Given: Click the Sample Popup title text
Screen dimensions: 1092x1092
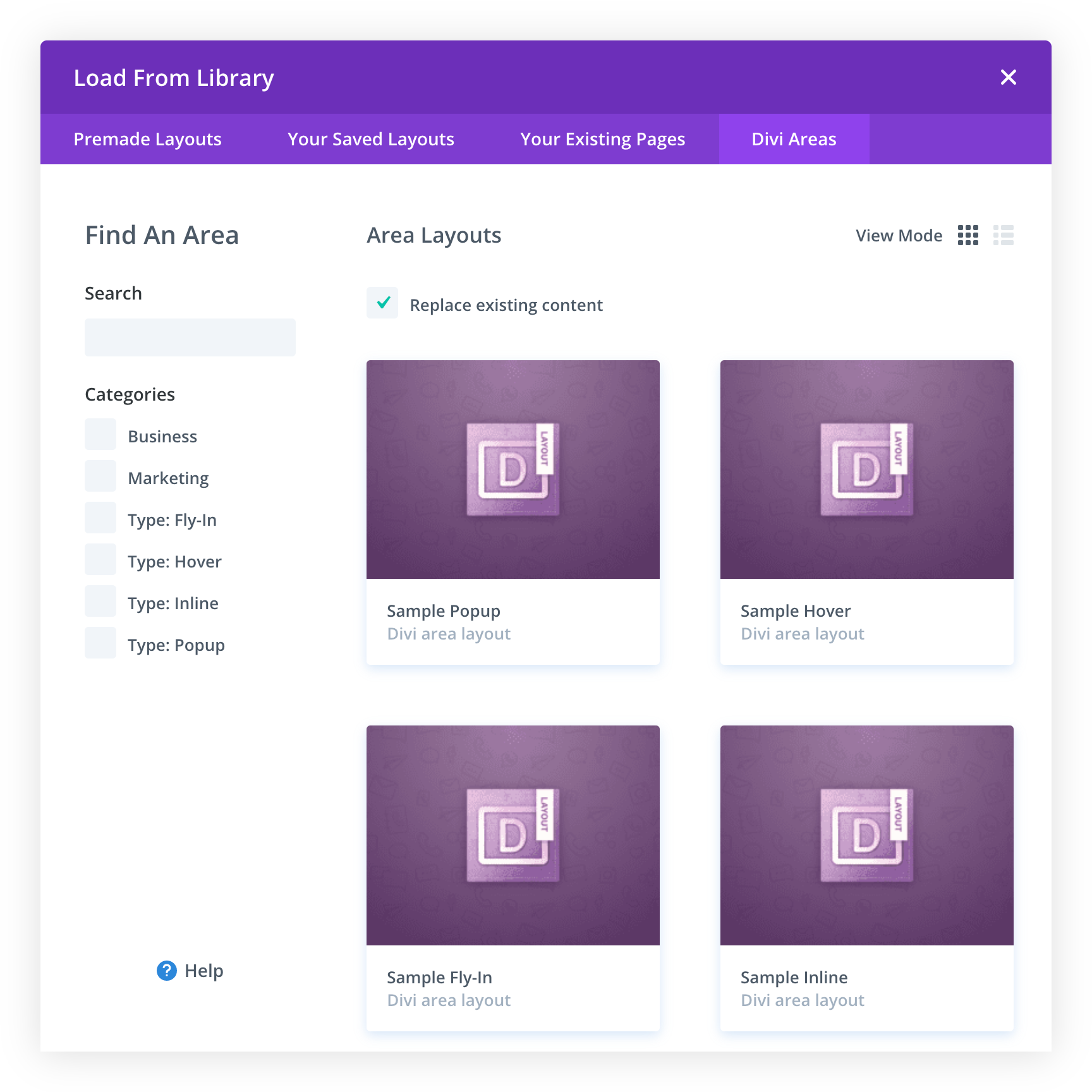Looking at the screenshot, I should (444, 611).
